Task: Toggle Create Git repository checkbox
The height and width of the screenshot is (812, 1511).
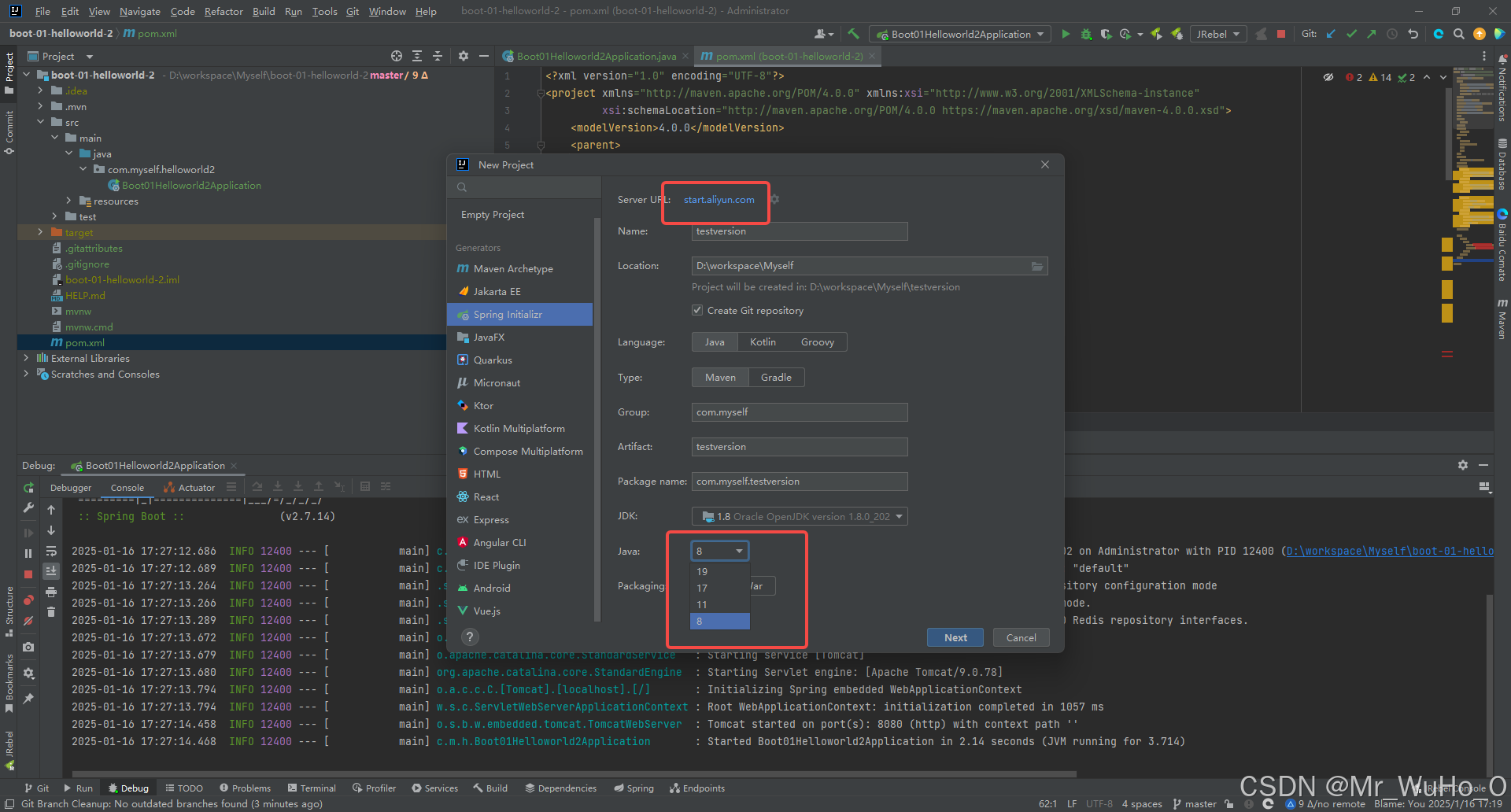Action: click(697, 310)
